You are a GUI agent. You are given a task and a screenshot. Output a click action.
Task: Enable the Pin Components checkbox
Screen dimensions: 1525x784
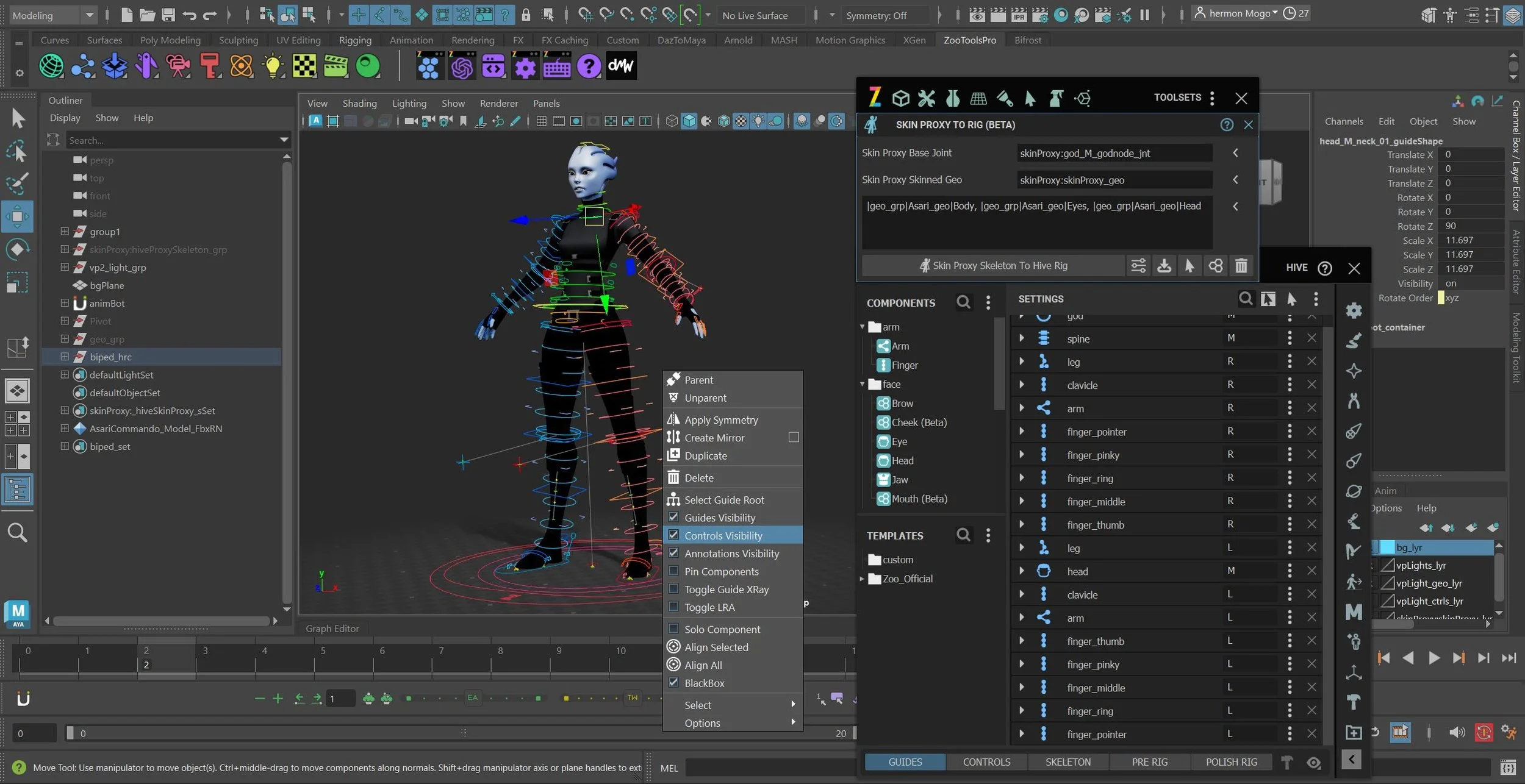(x=673, y=571)
